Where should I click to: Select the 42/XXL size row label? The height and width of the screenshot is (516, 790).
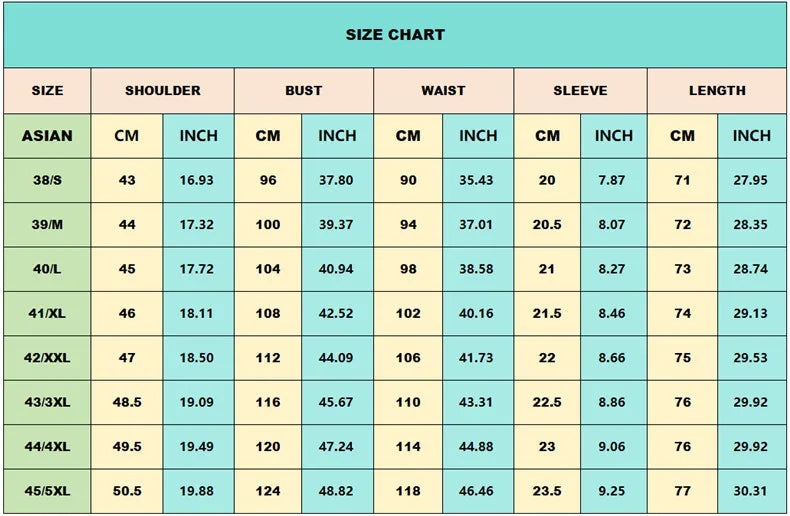[47, 358]
